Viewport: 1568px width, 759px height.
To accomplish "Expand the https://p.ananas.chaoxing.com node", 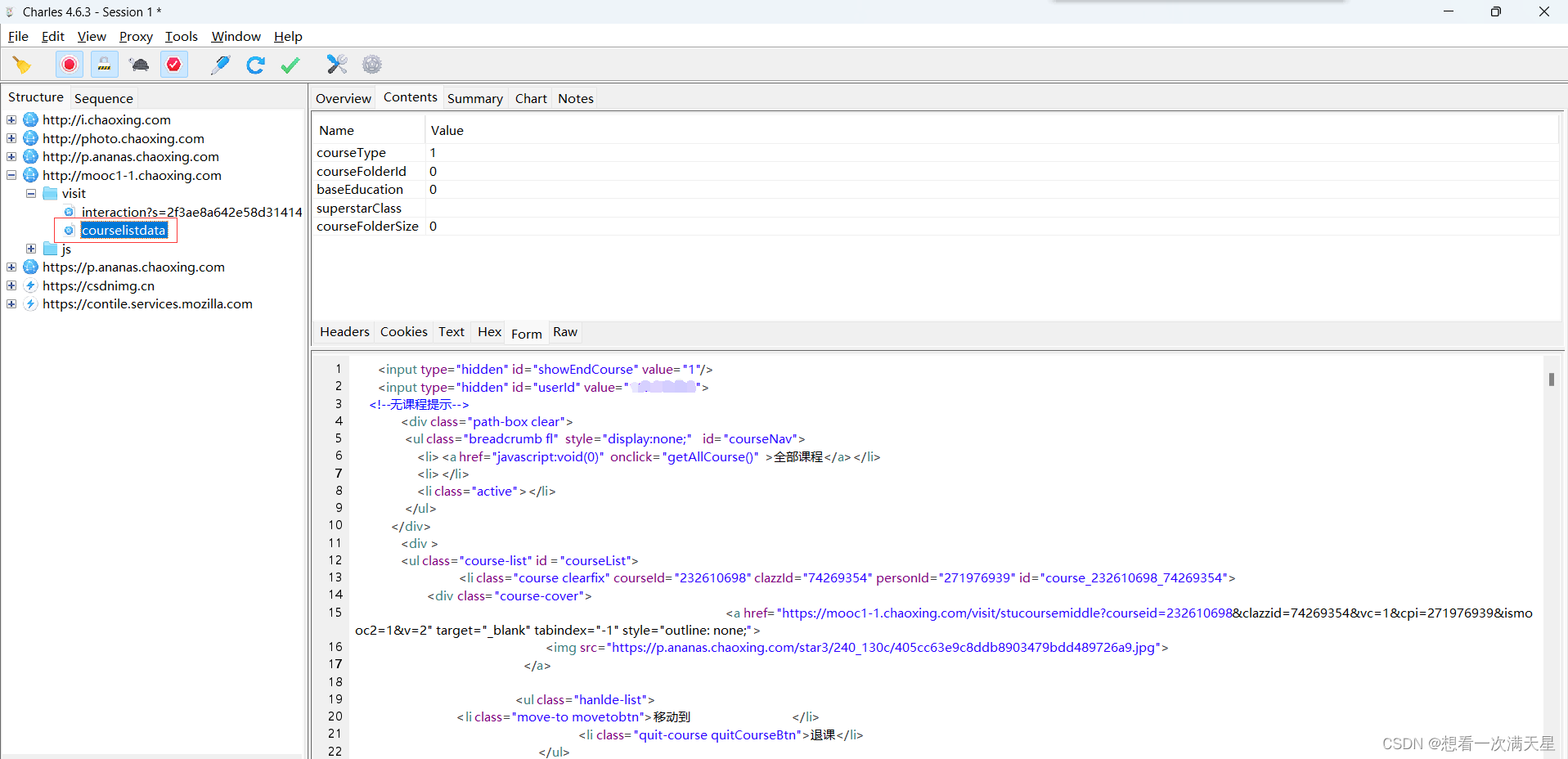I will (x=11, y=267).
